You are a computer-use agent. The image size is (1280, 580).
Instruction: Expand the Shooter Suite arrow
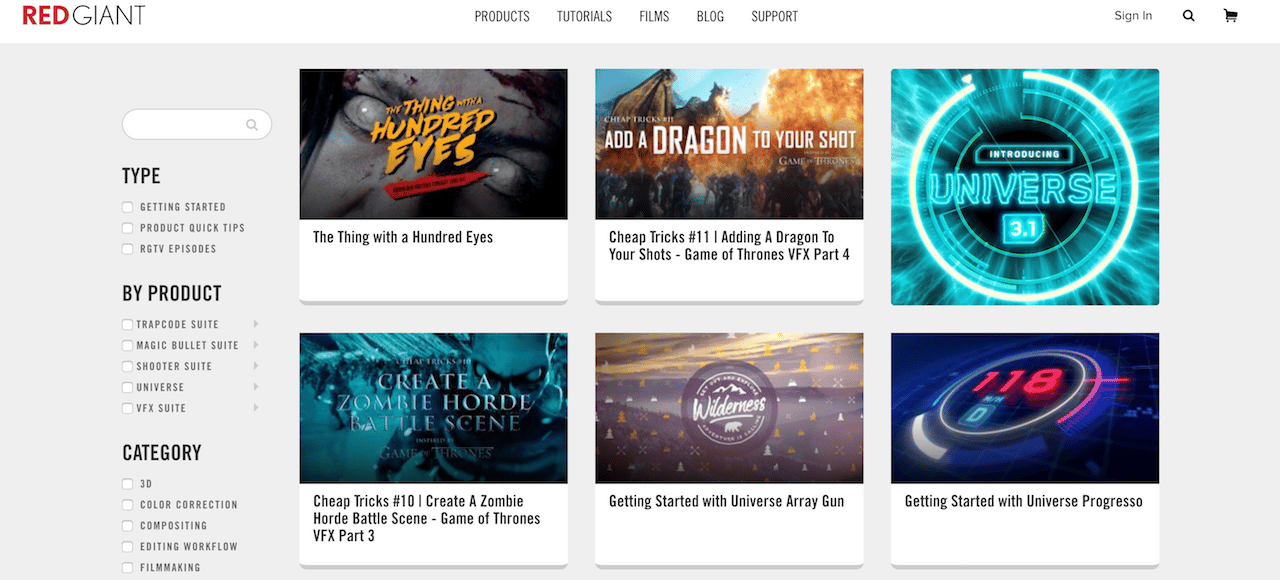256,366
